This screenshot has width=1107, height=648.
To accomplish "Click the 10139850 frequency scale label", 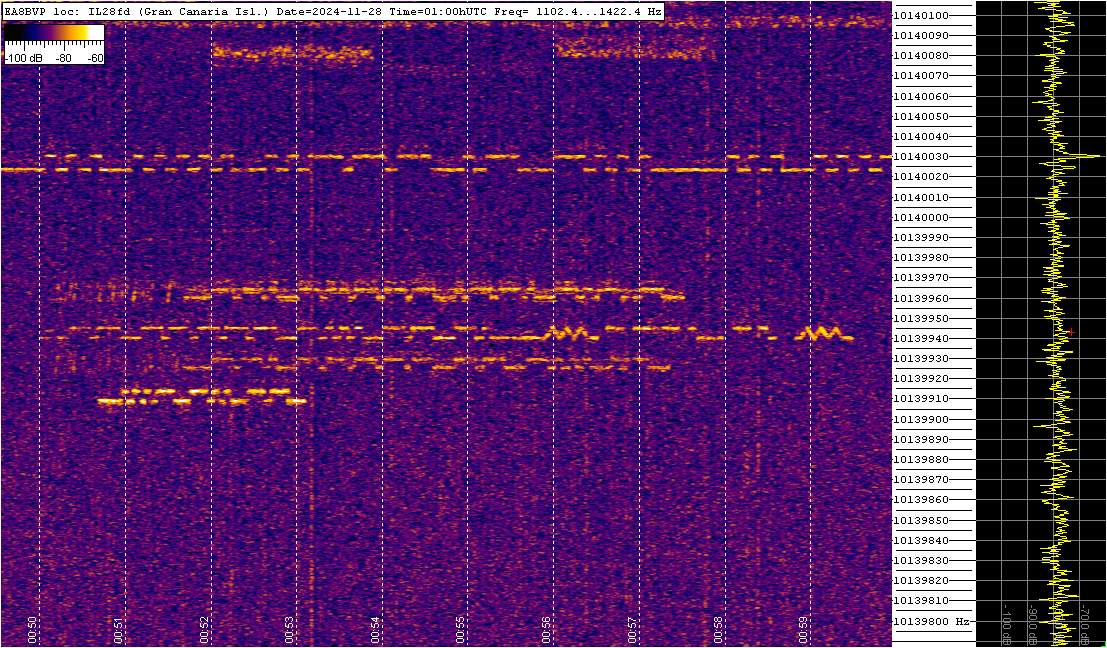I will pos(921,520).
